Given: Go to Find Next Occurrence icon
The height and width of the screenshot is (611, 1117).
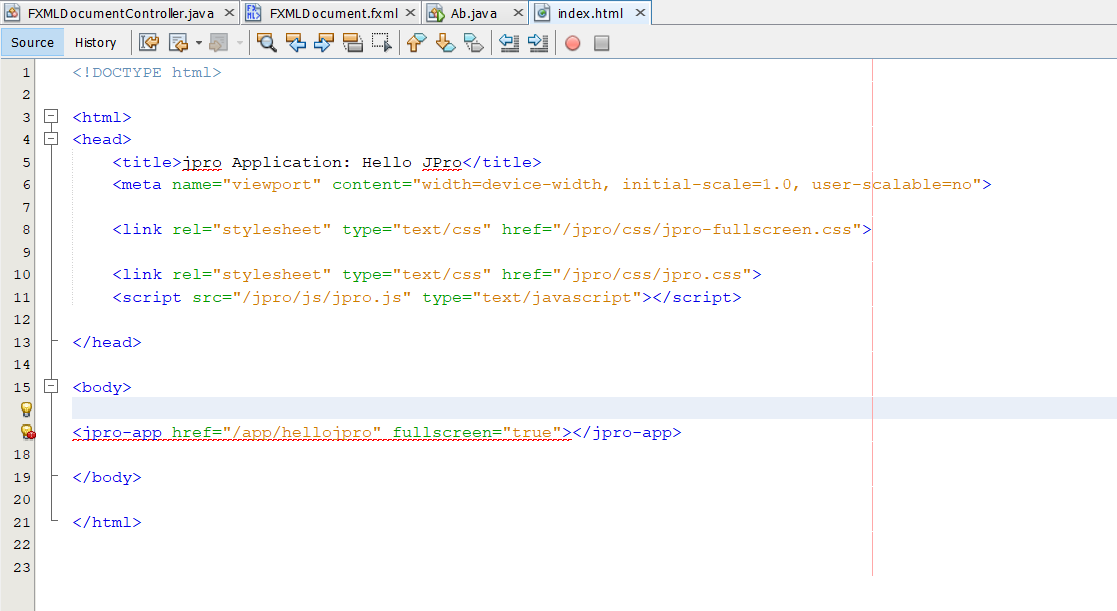Looking at the screenshot, I should (324, 43).
